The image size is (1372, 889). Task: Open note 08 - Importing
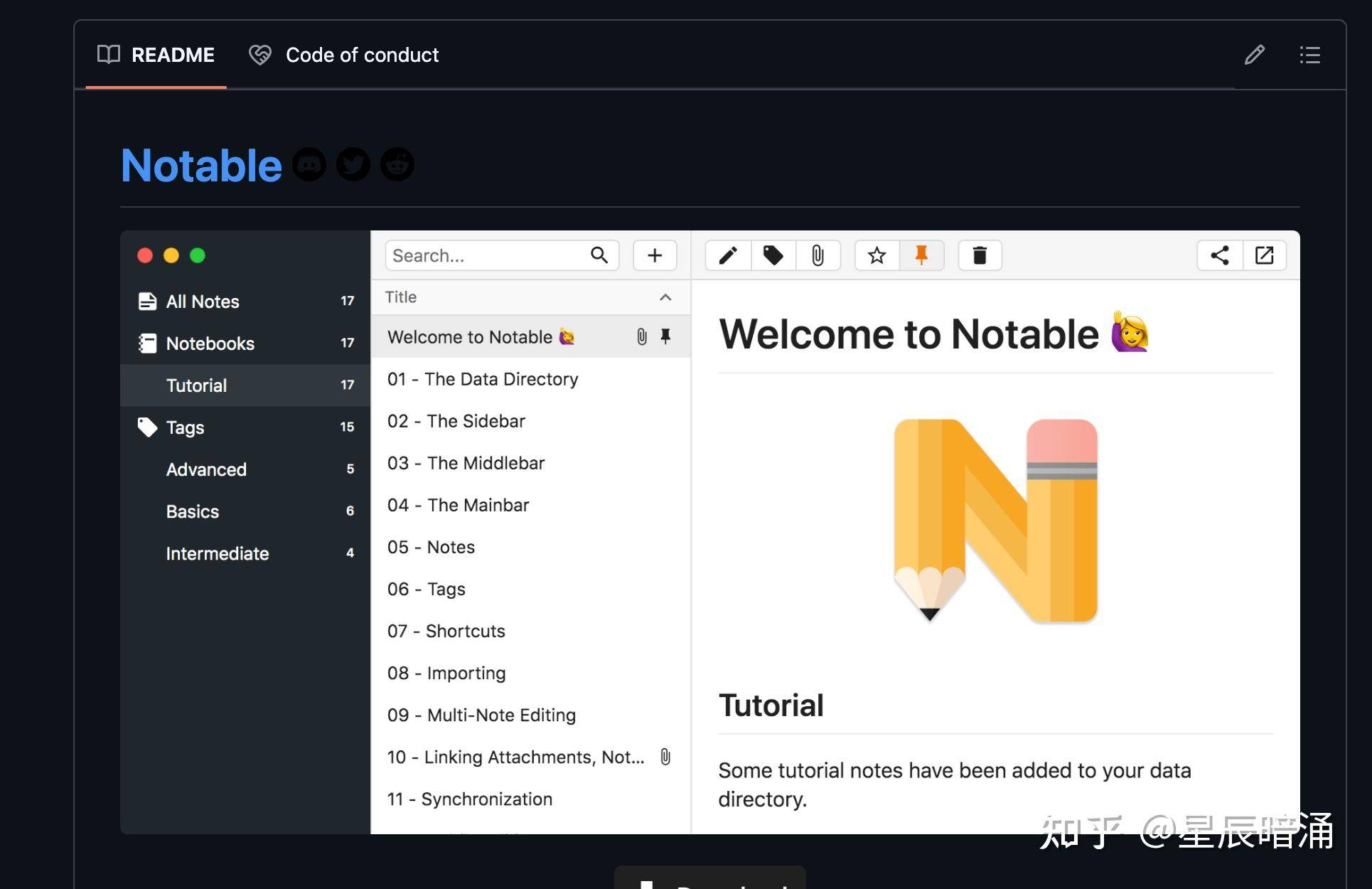coord(530,673)
